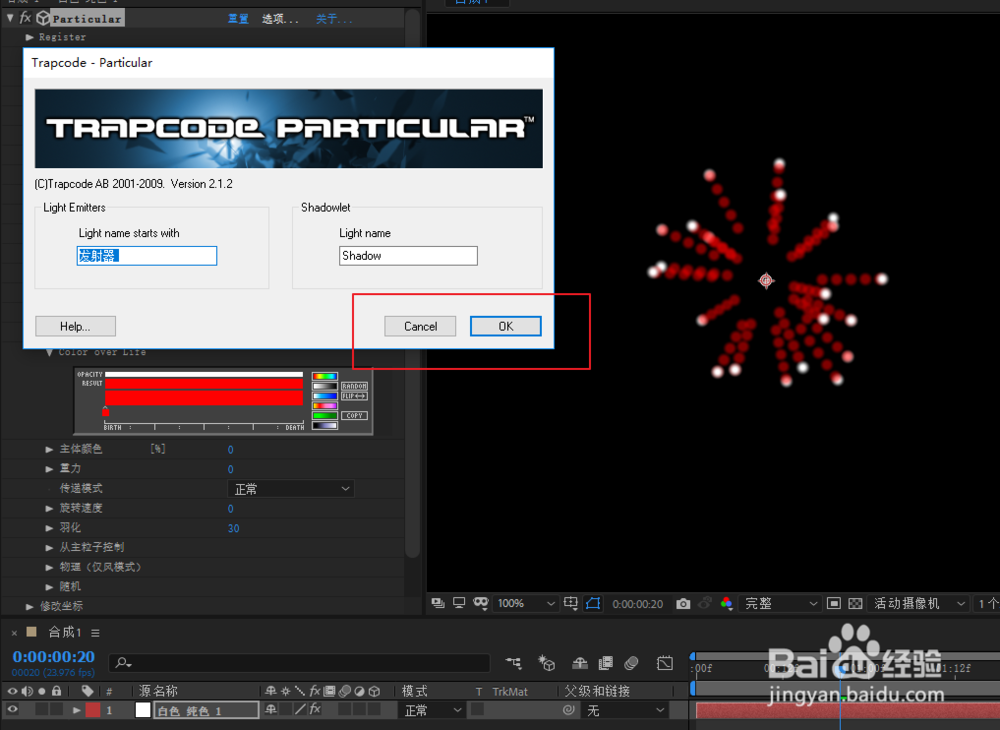
Task: Click the 羽化 value 30
Action: point(233,529)
